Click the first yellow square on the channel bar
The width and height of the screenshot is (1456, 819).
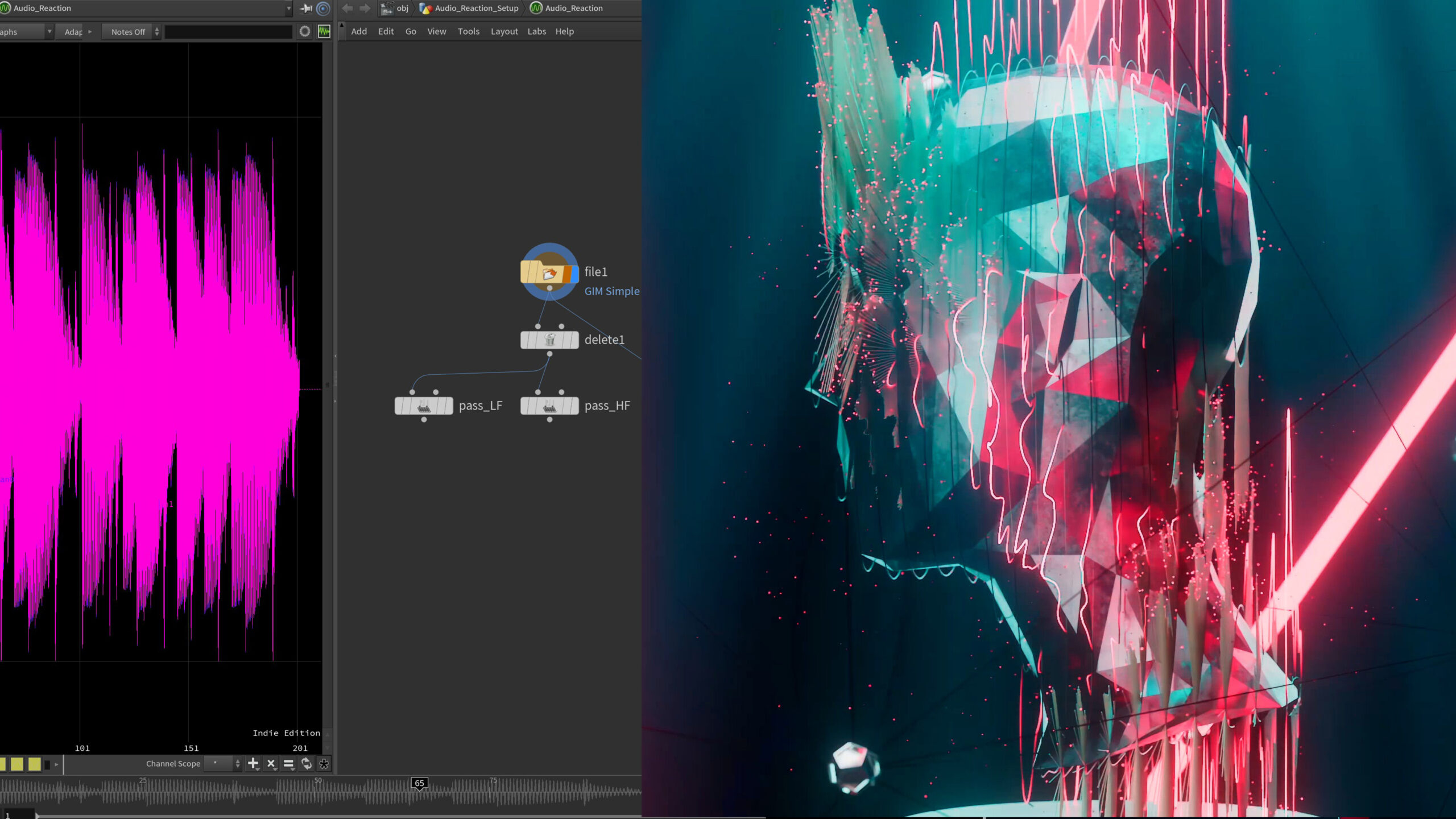17,764
